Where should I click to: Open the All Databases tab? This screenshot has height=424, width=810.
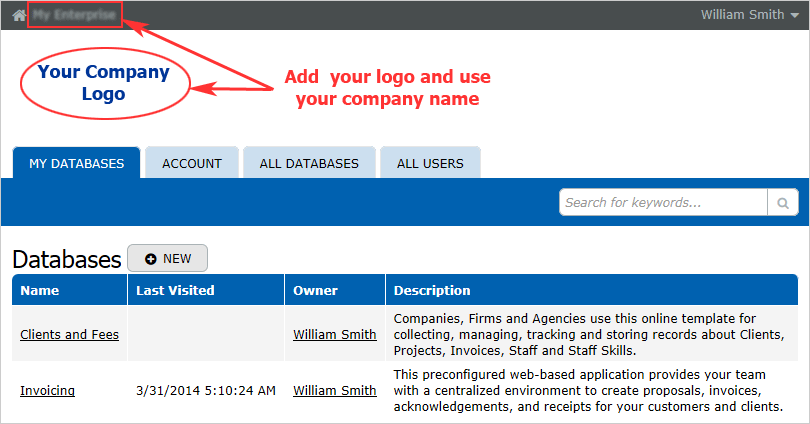(309, 163)
